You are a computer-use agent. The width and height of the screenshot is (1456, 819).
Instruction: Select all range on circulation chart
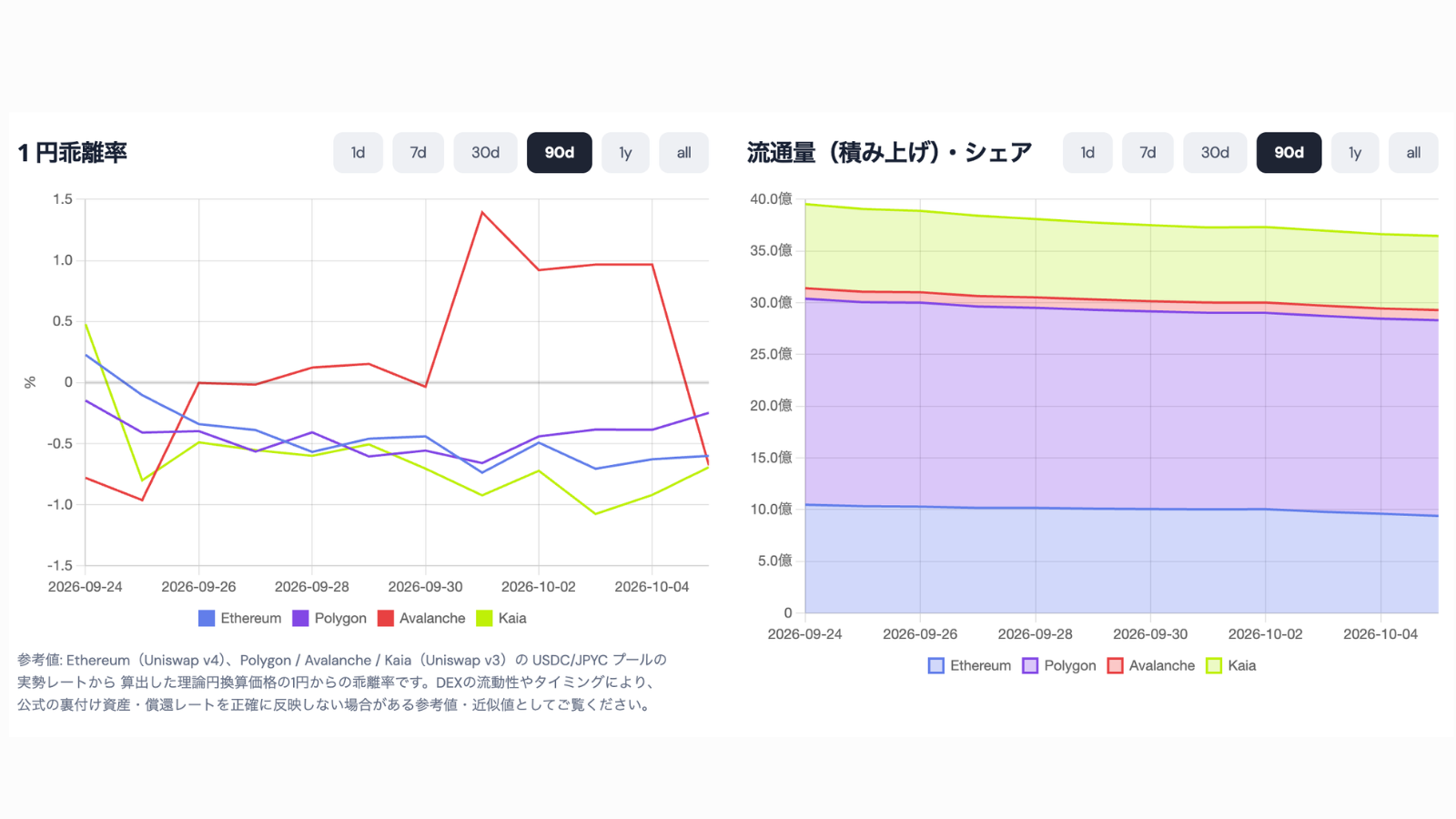point(1413,153)
